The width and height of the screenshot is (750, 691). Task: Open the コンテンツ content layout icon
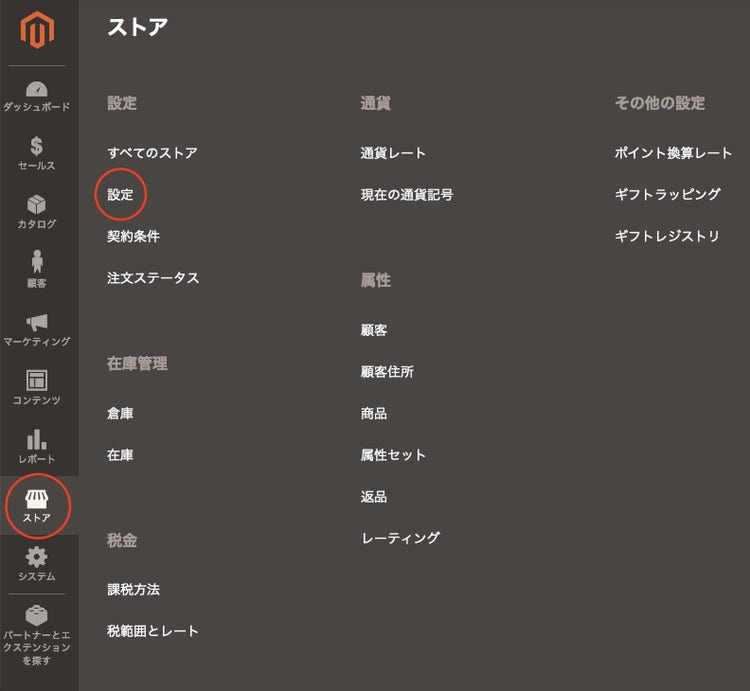(37, 381)
